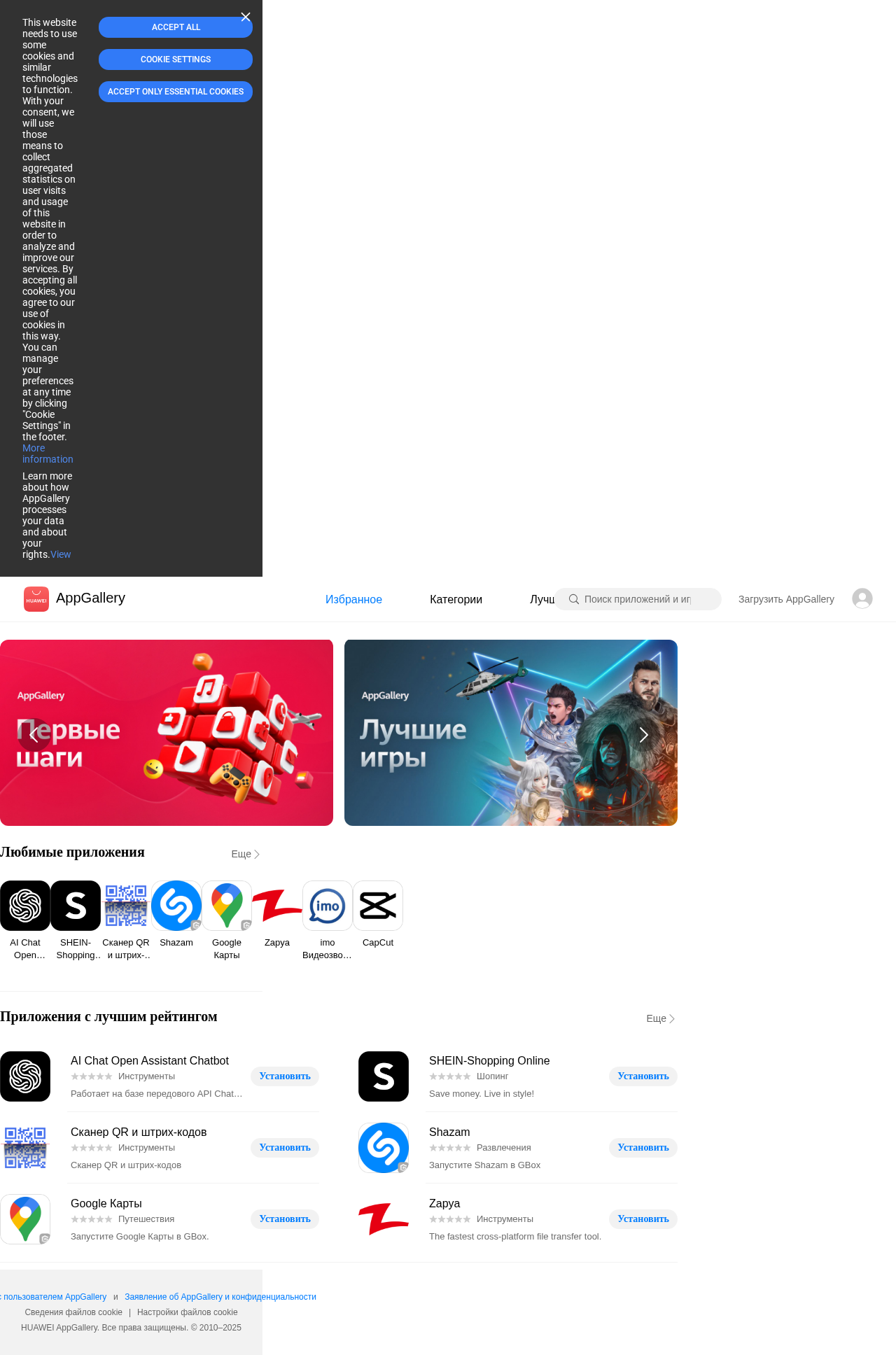Click Загрузить AppGallery link

pyautogui.click(x=786, y=599)
